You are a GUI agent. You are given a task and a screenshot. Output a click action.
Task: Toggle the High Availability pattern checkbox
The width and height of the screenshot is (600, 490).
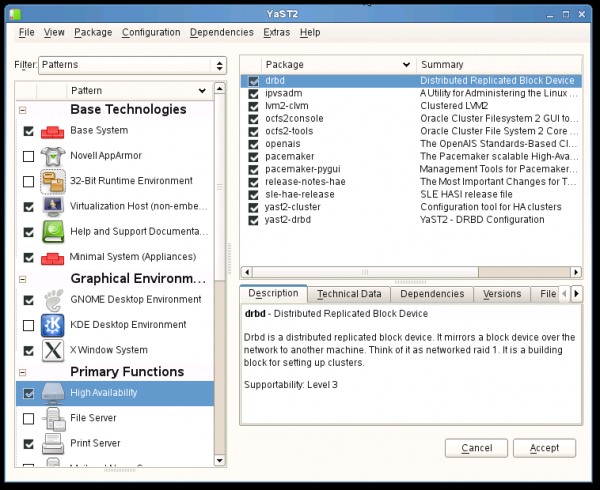(x=28, y=393)
